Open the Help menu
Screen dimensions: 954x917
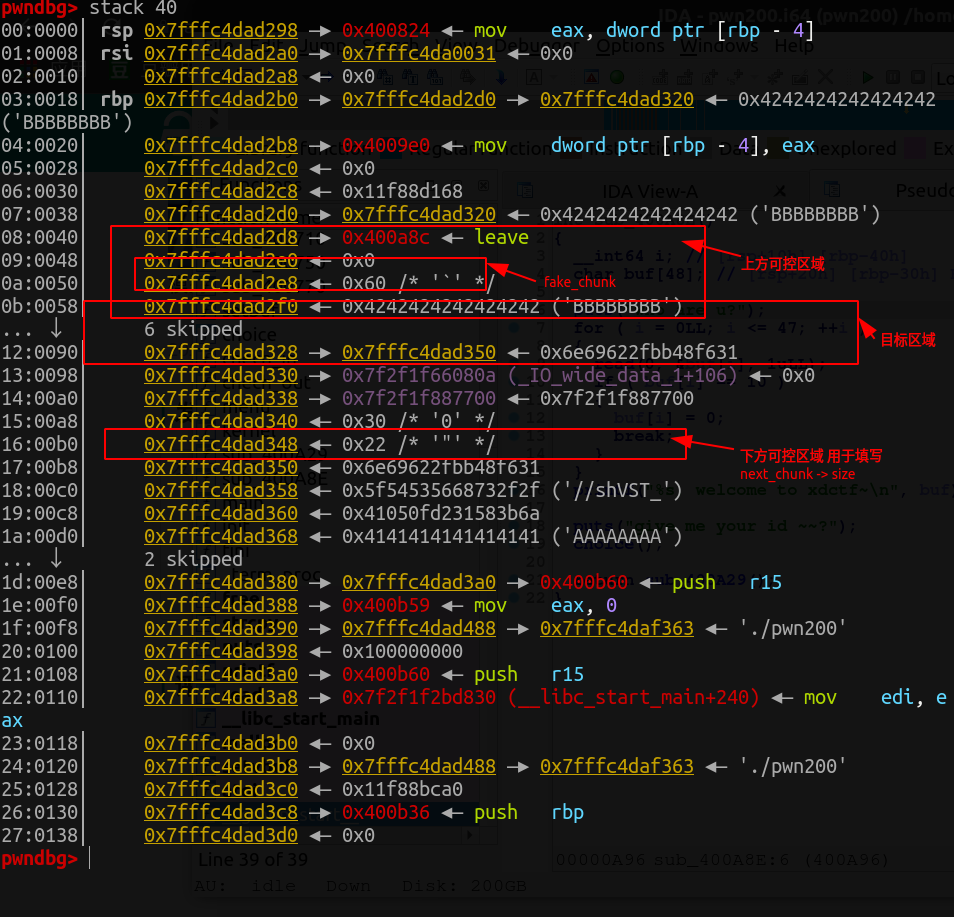coord(791,45)
